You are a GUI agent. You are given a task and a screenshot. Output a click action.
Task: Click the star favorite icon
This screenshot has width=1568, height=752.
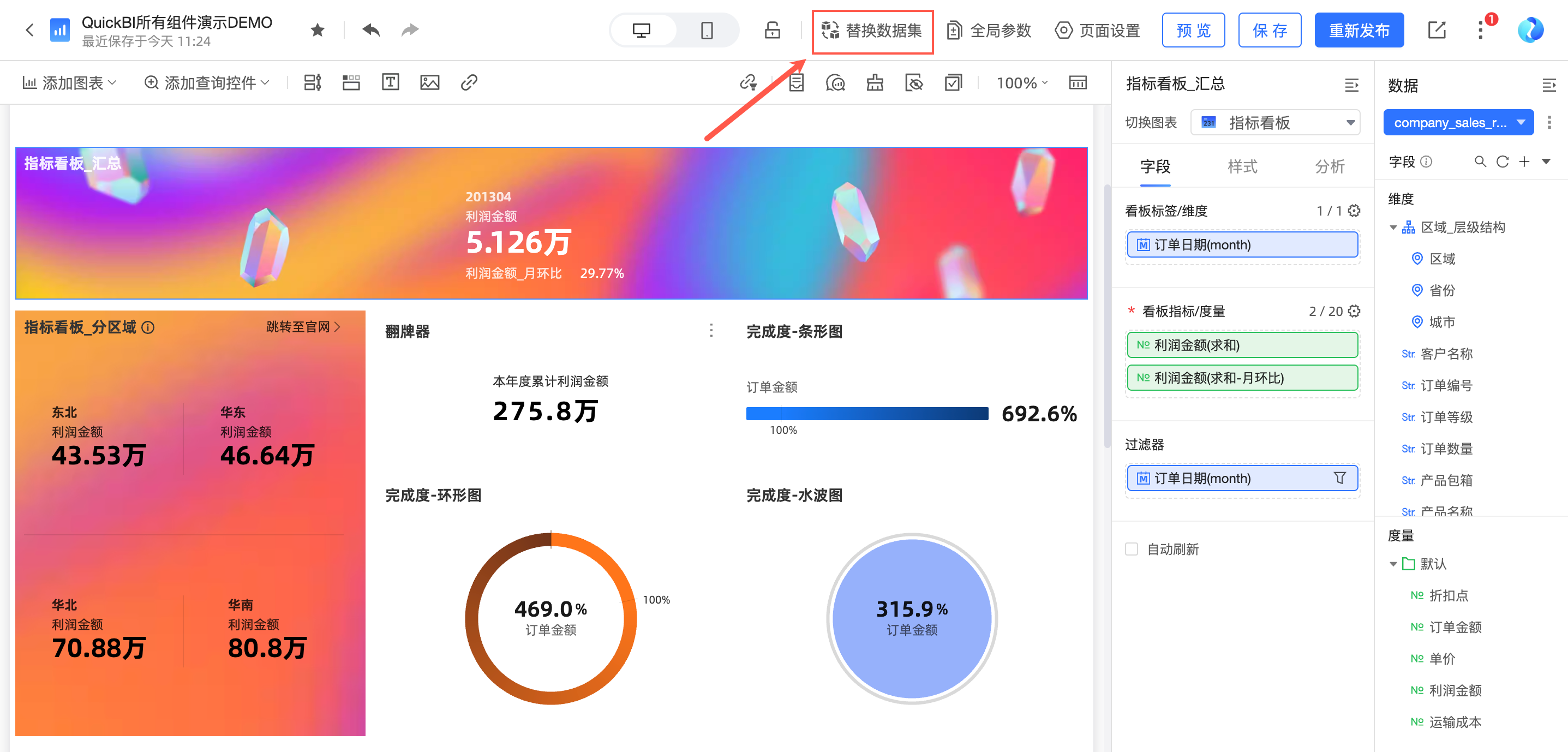317,30
